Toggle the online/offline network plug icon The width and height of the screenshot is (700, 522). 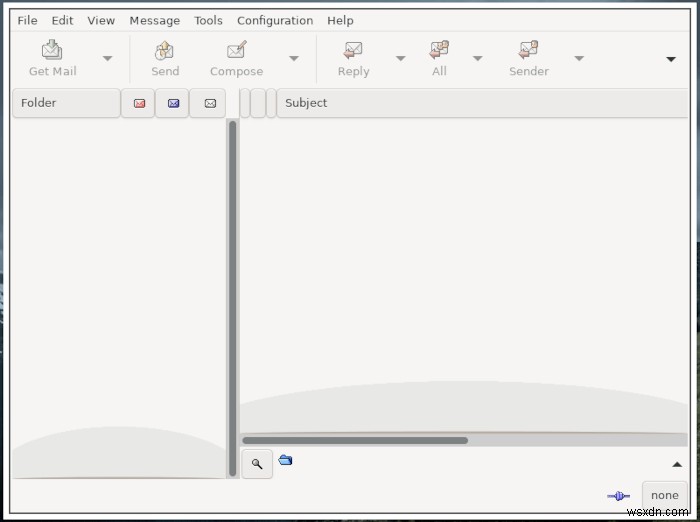pyautogui.click(x=618, y=496)
